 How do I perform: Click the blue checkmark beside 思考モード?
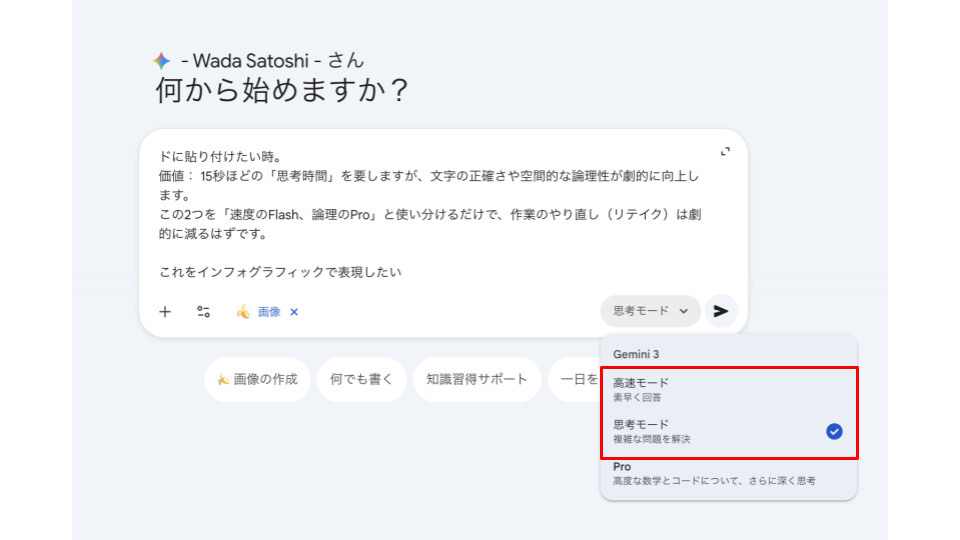tap(834, 431)
